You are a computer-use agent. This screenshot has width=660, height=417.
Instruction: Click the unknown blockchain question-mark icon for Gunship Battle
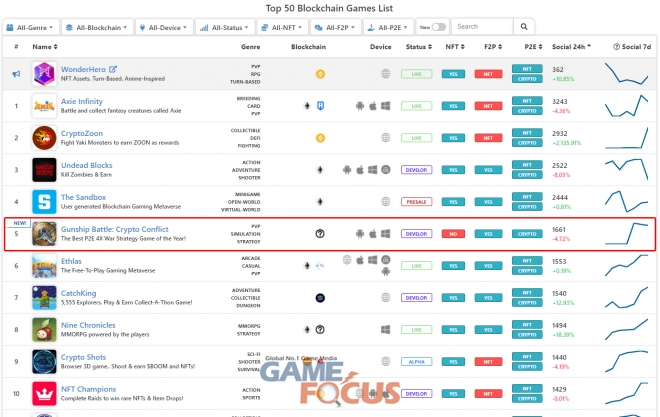pyautogui.click(x=320, y=234)
